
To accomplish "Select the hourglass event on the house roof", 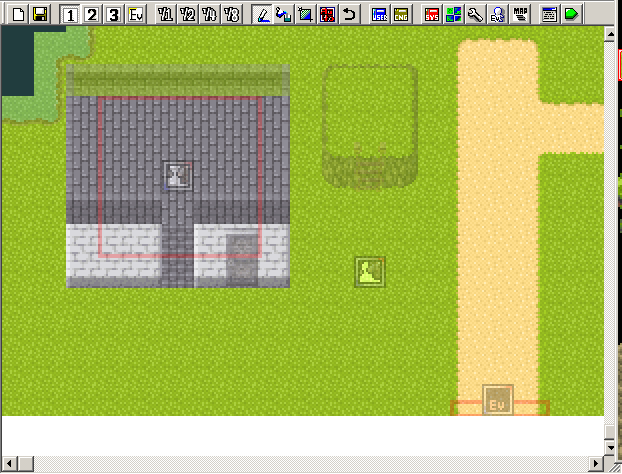I will pyautogui.click(x=178, y=176).
